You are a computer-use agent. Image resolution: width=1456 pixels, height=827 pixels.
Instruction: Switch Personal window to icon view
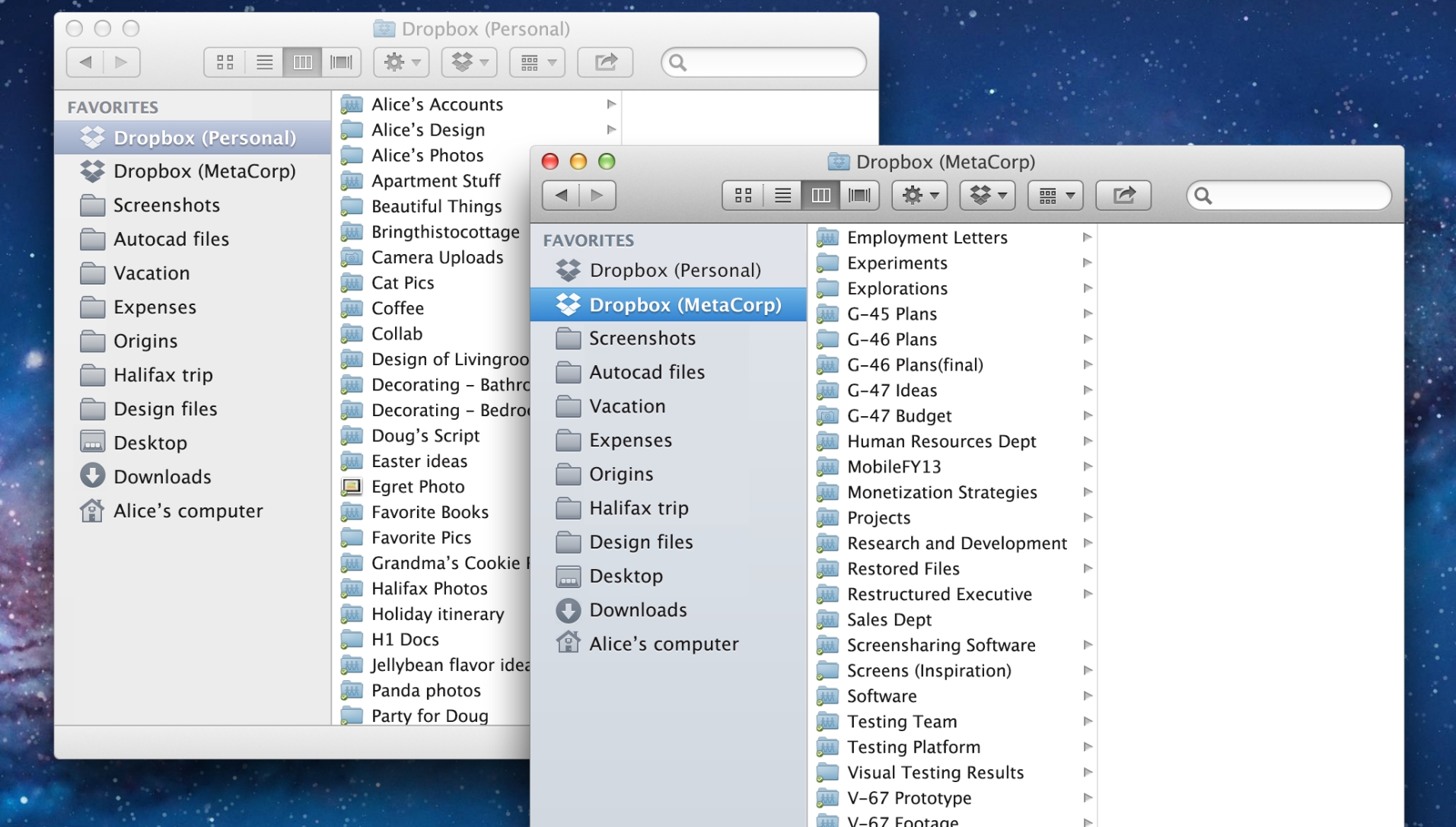tap(225, 62)
